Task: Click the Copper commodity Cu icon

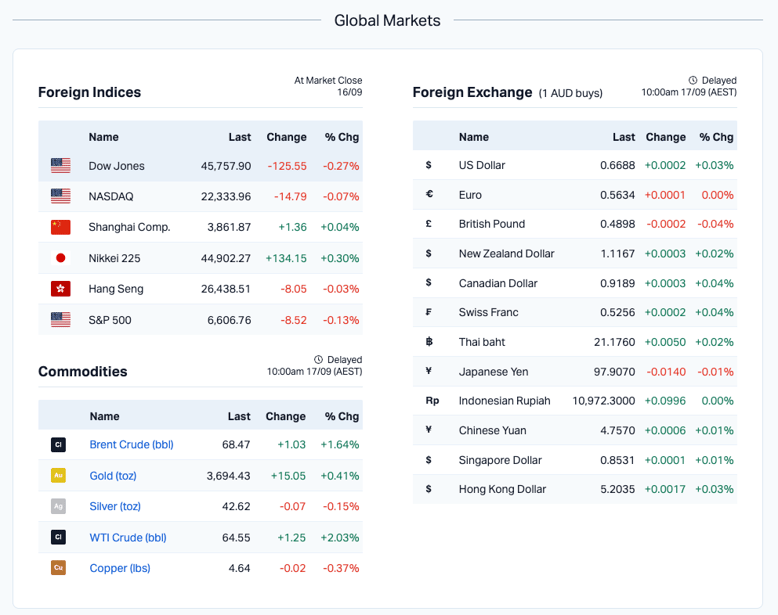Action: [58, 568]
